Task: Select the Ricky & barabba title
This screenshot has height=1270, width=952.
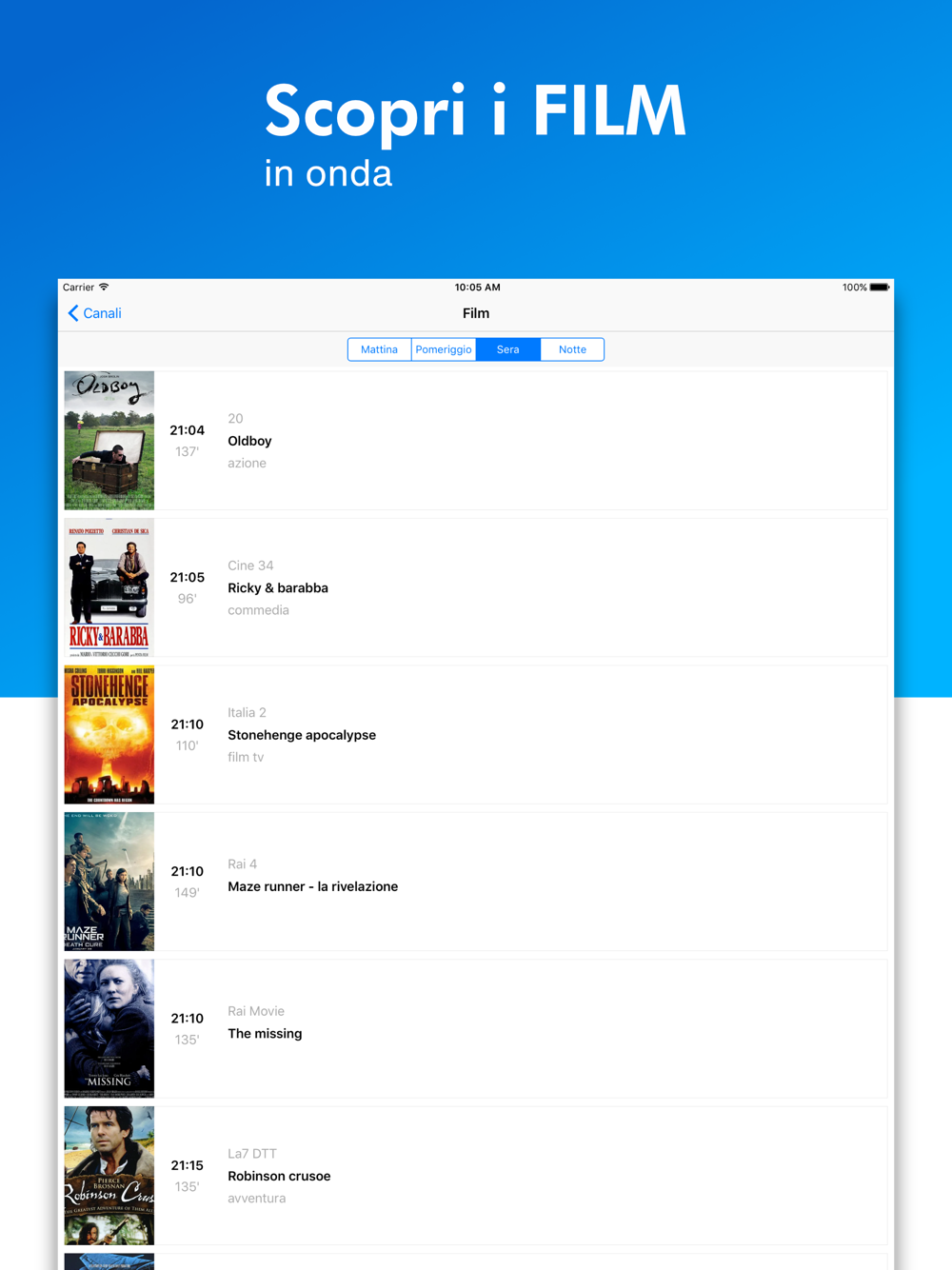Action: (278, 588)
